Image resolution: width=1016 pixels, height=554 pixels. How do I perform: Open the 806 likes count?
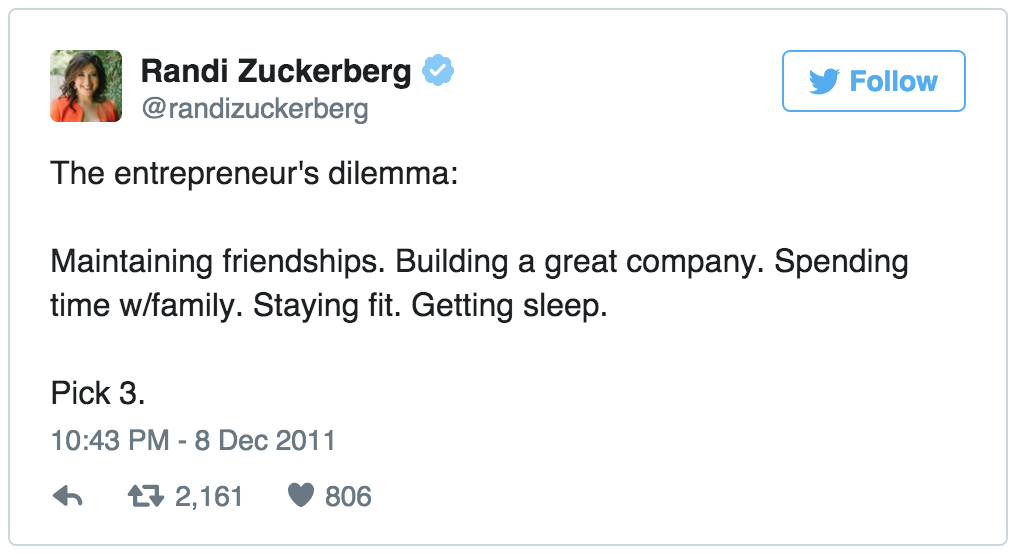pyautogui.click(x=348, y=496)
